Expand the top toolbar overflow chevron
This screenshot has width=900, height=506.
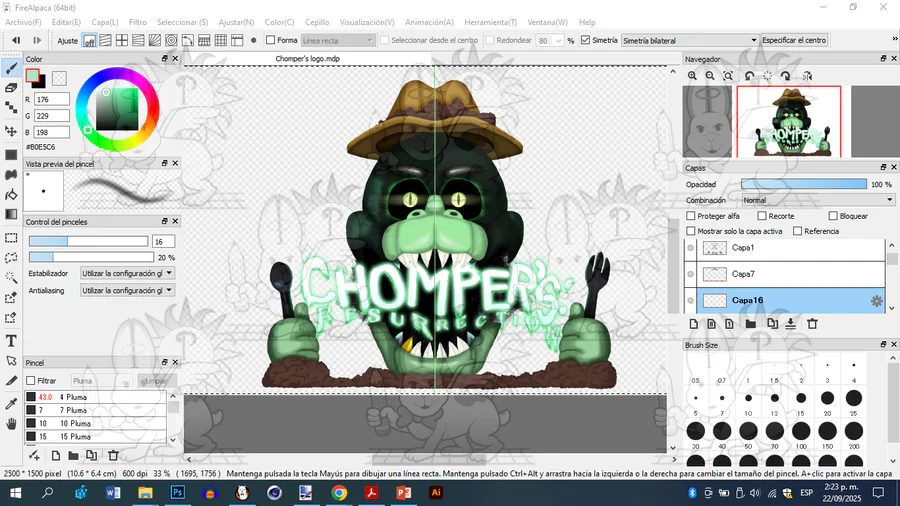[894, 39]
